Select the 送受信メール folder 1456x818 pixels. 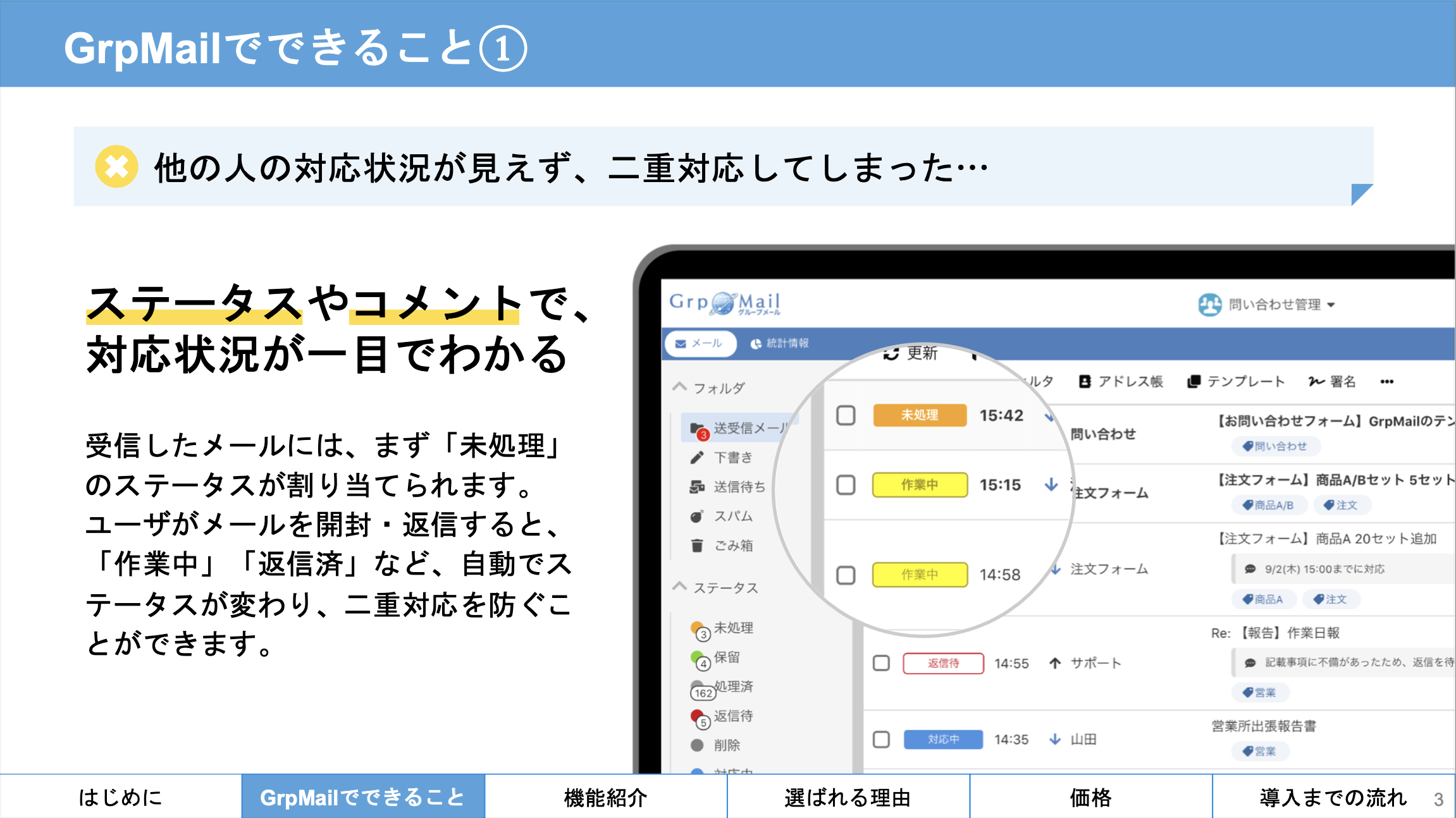click(x=739, y=428)
